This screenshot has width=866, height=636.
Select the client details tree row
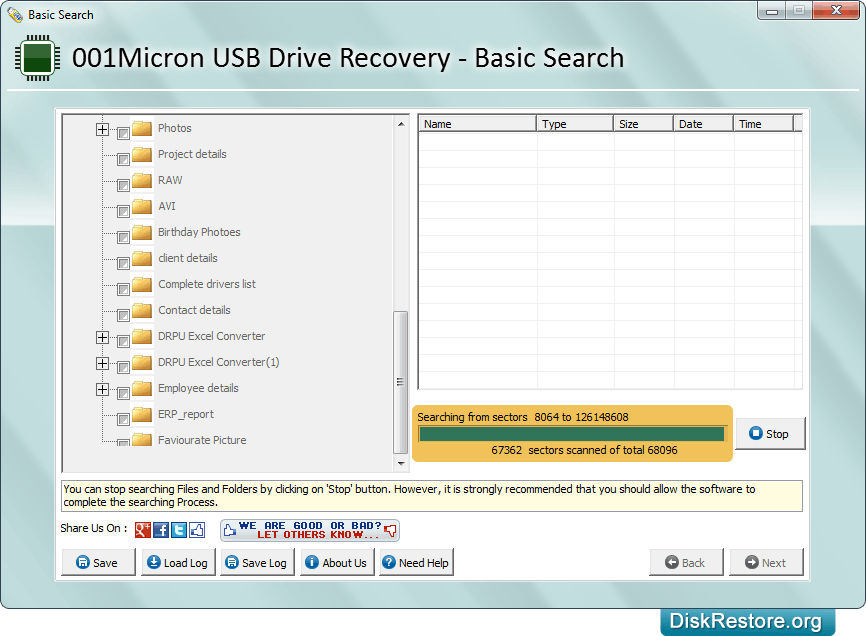coord(188,258)
